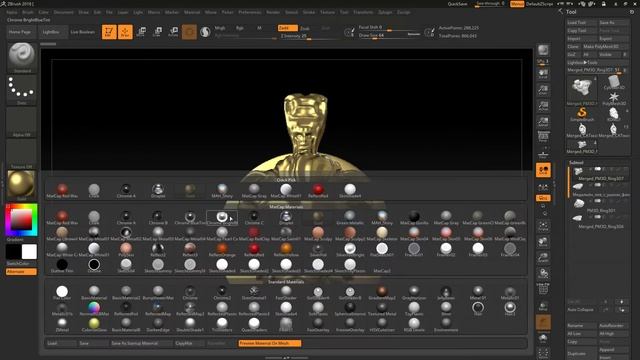Toggle the Alternate color button
640x360 pixels.
(21, 271)
